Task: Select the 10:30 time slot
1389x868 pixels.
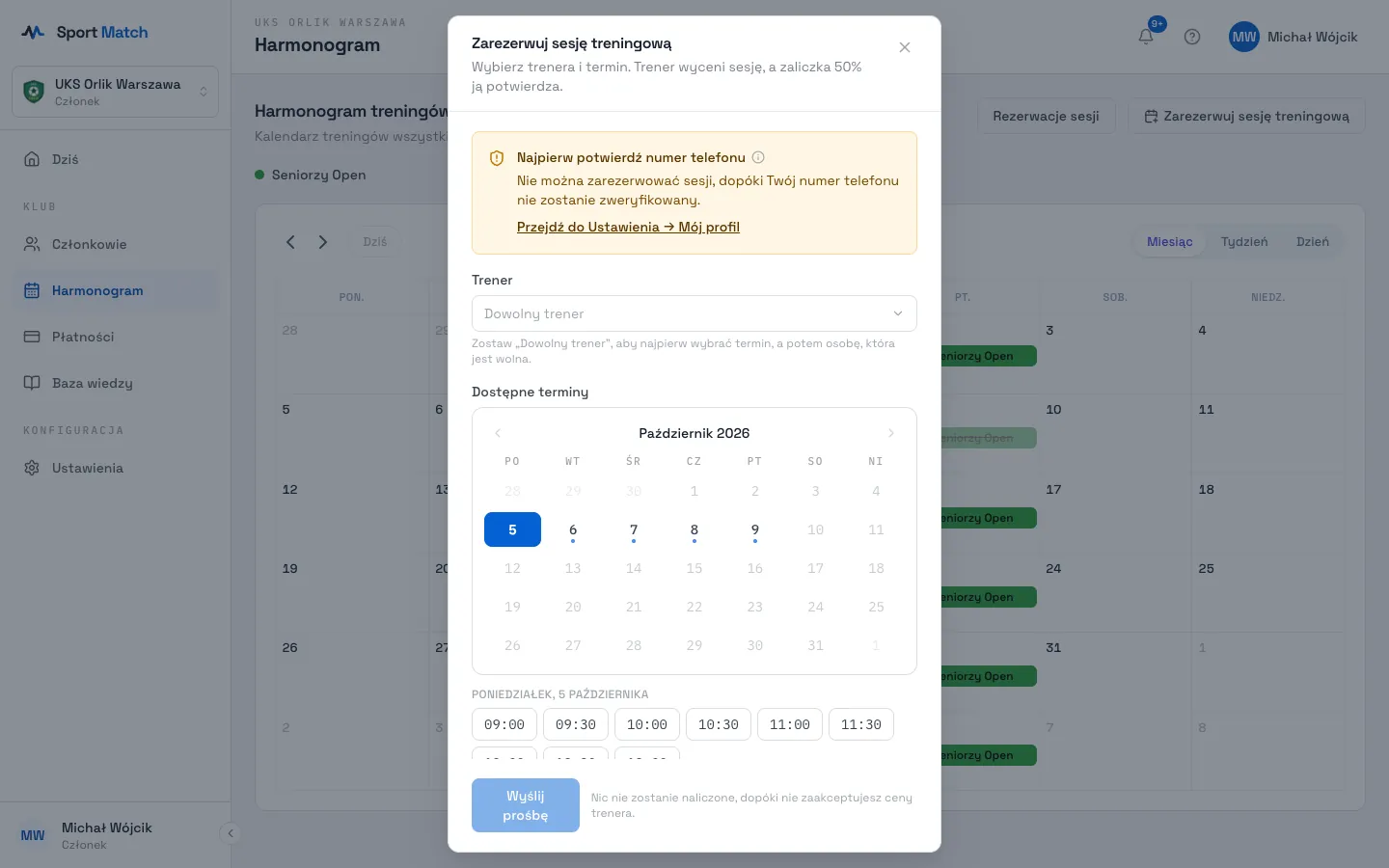Action: (719, 724)
